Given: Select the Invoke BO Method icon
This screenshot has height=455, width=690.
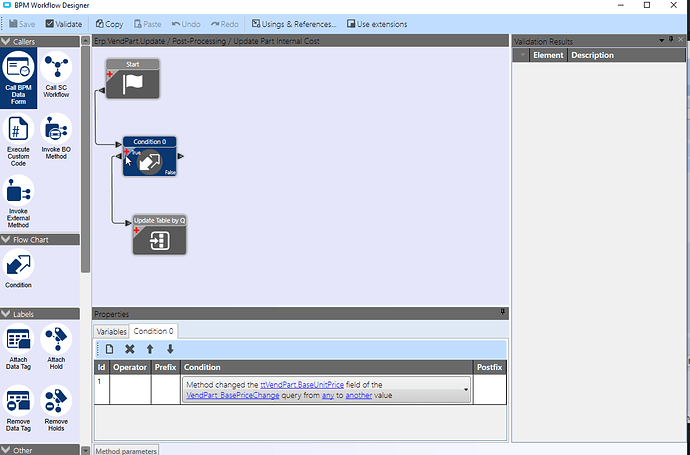Looking at the screenshot, I should [x=56, y=136].
